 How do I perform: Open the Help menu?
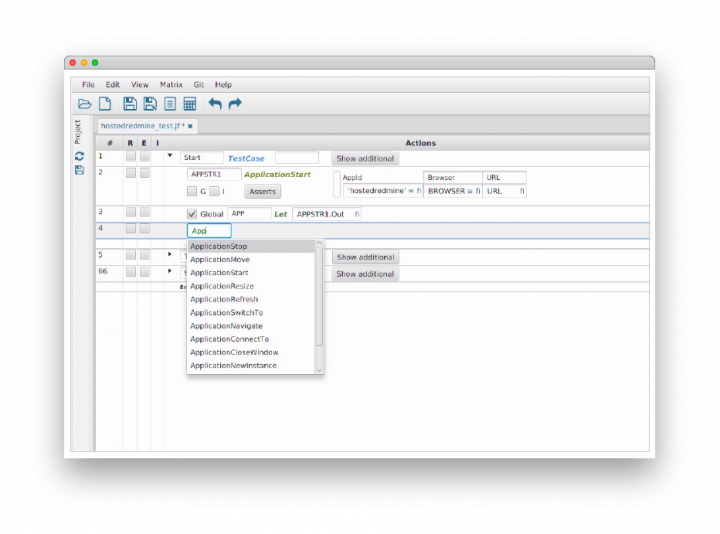tap(223, 84)
